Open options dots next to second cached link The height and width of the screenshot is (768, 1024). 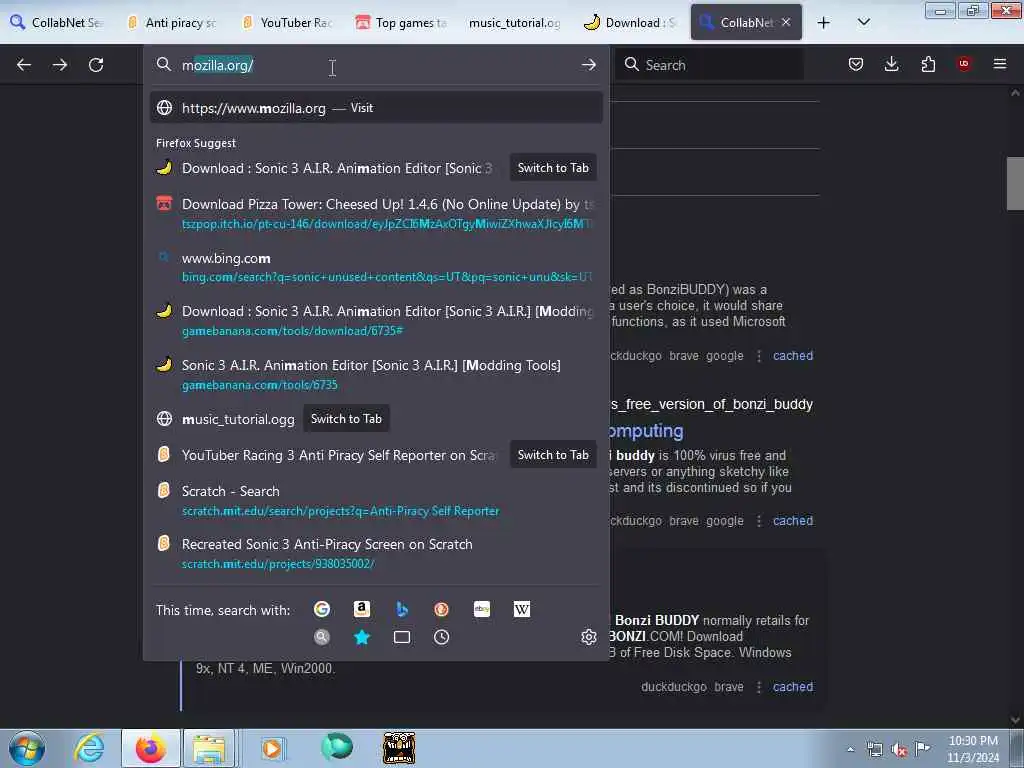[759, 521]
